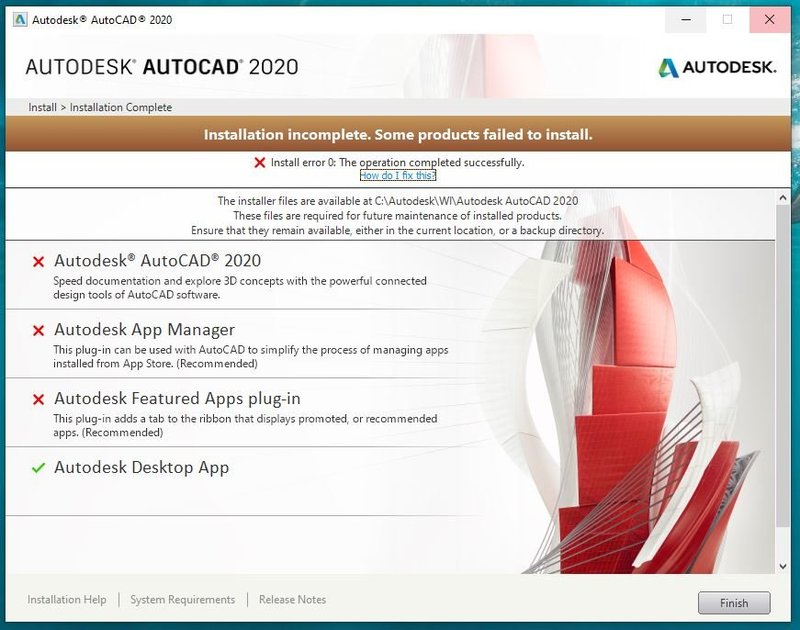Click the AUTODESK AUTOCAD 2020 header title

(x=162, y=67)
